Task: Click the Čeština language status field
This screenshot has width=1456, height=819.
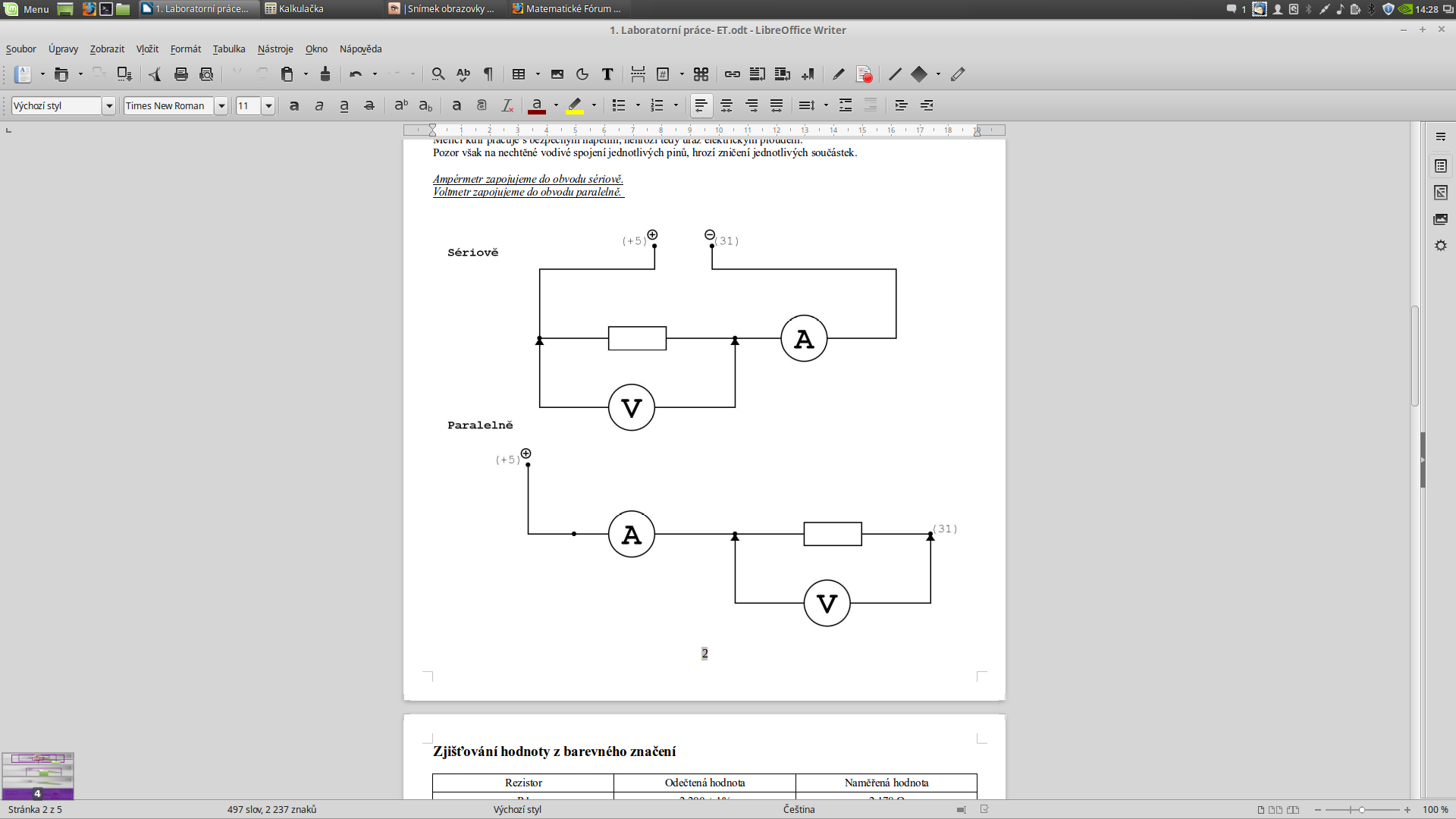Action: click(799, 809)
